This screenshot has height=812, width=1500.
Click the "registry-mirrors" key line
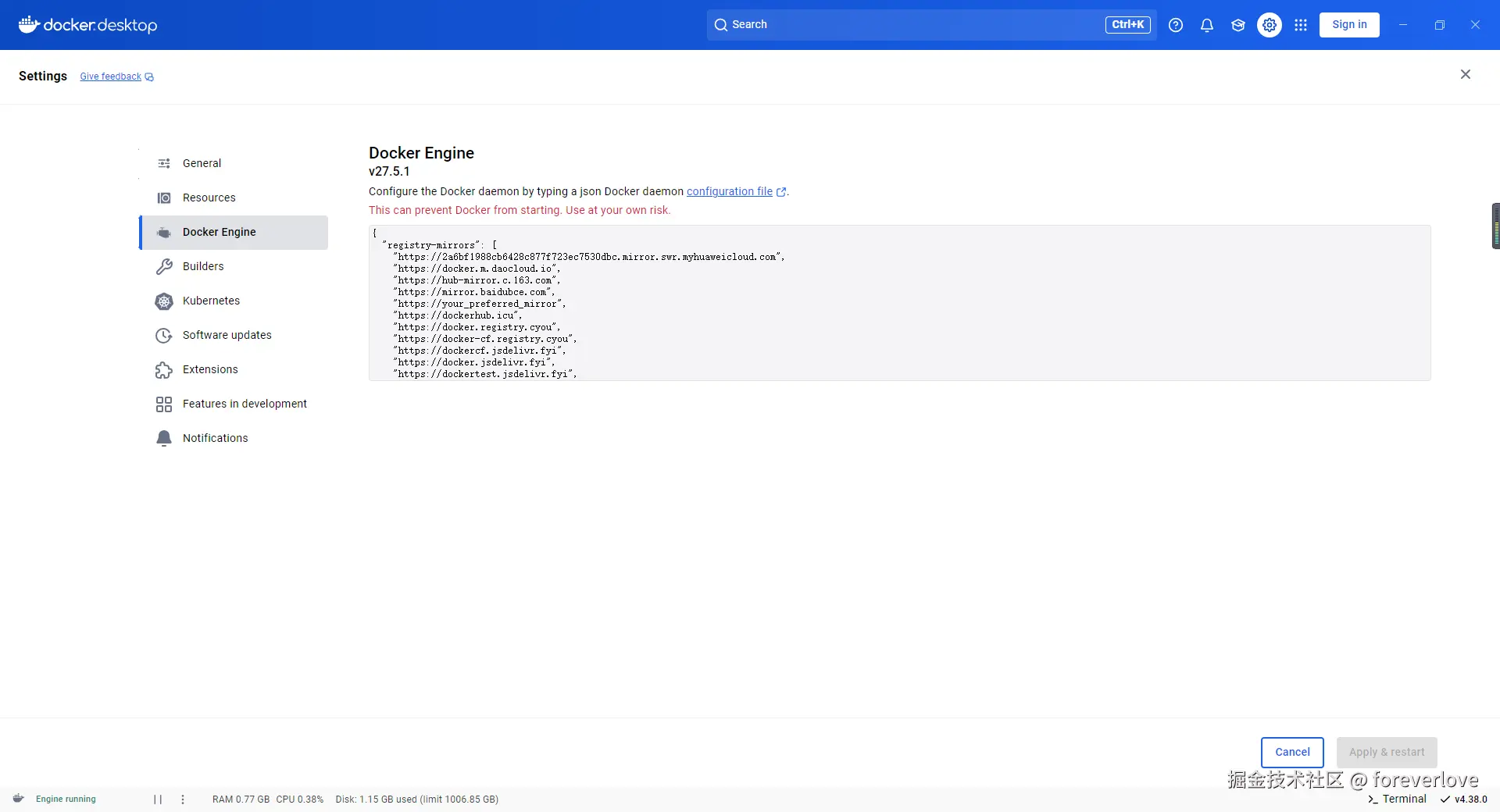(440, 245)
